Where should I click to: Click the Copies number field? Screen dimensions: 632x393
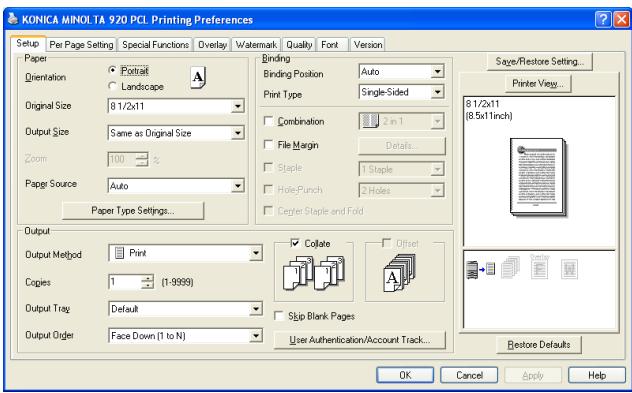click(x=125, y=282)
